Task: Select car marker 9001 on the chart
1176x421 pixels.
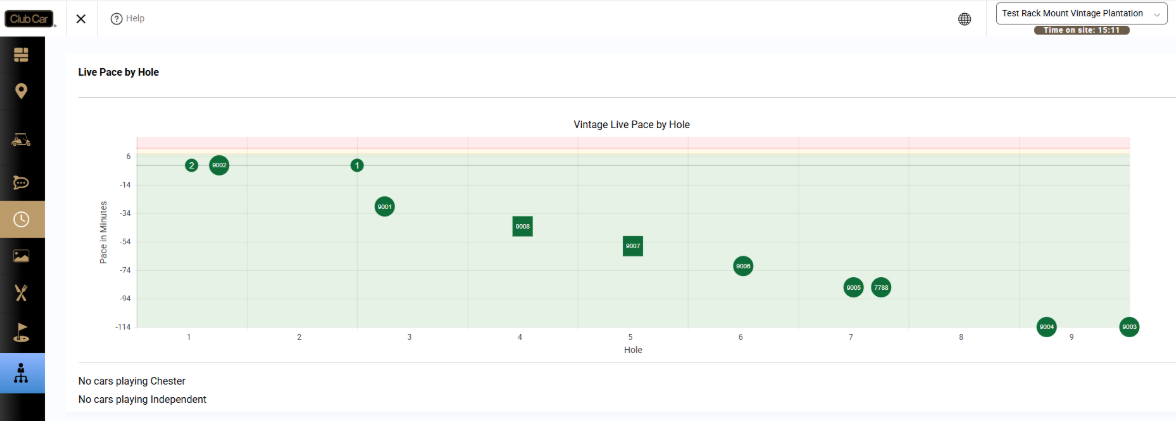Action: (x=385, y=206)
